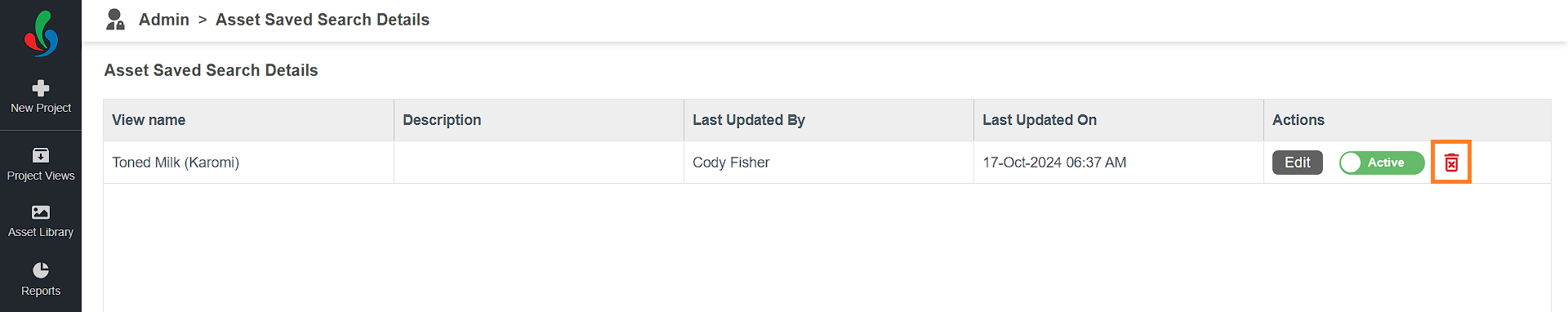Click the Actions column header
The image size is (1568, 312).
1298,120
